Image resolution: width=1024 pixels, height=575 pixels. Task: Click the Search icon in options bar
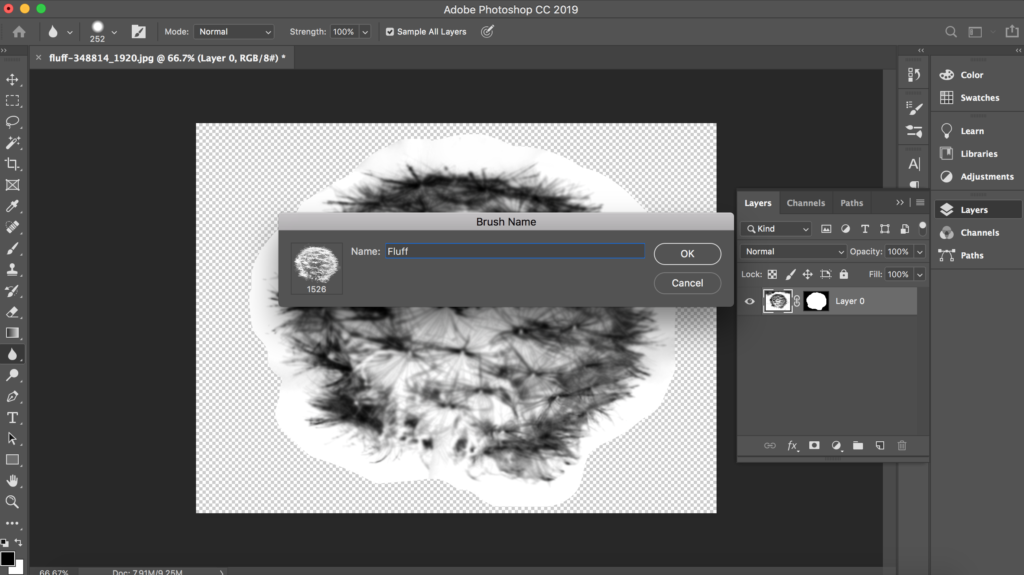951,31
